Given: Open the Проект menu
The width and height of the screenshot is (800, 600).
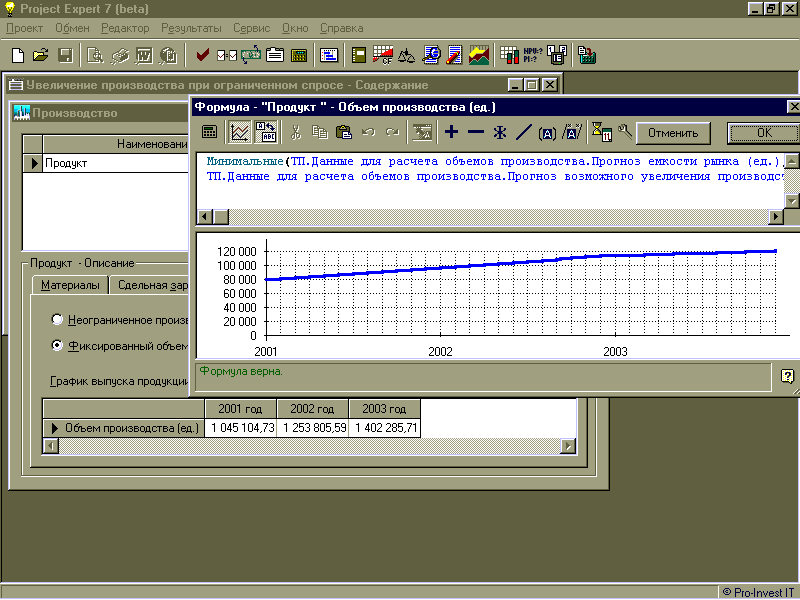Looking at the screenshot, I should [x=24, y=29].
